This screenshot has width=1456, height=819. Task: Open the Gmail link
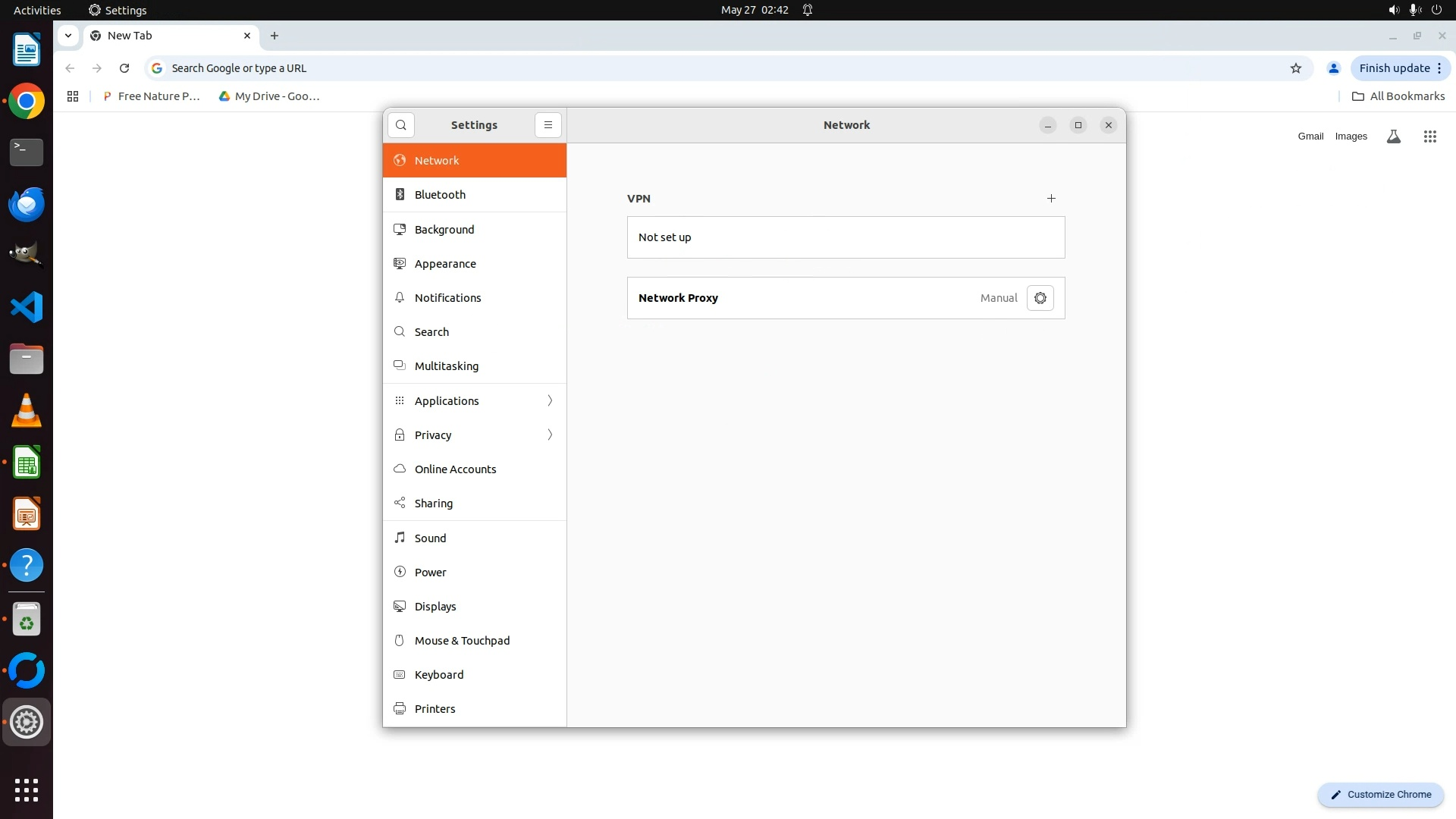(x=1310, y=136)
